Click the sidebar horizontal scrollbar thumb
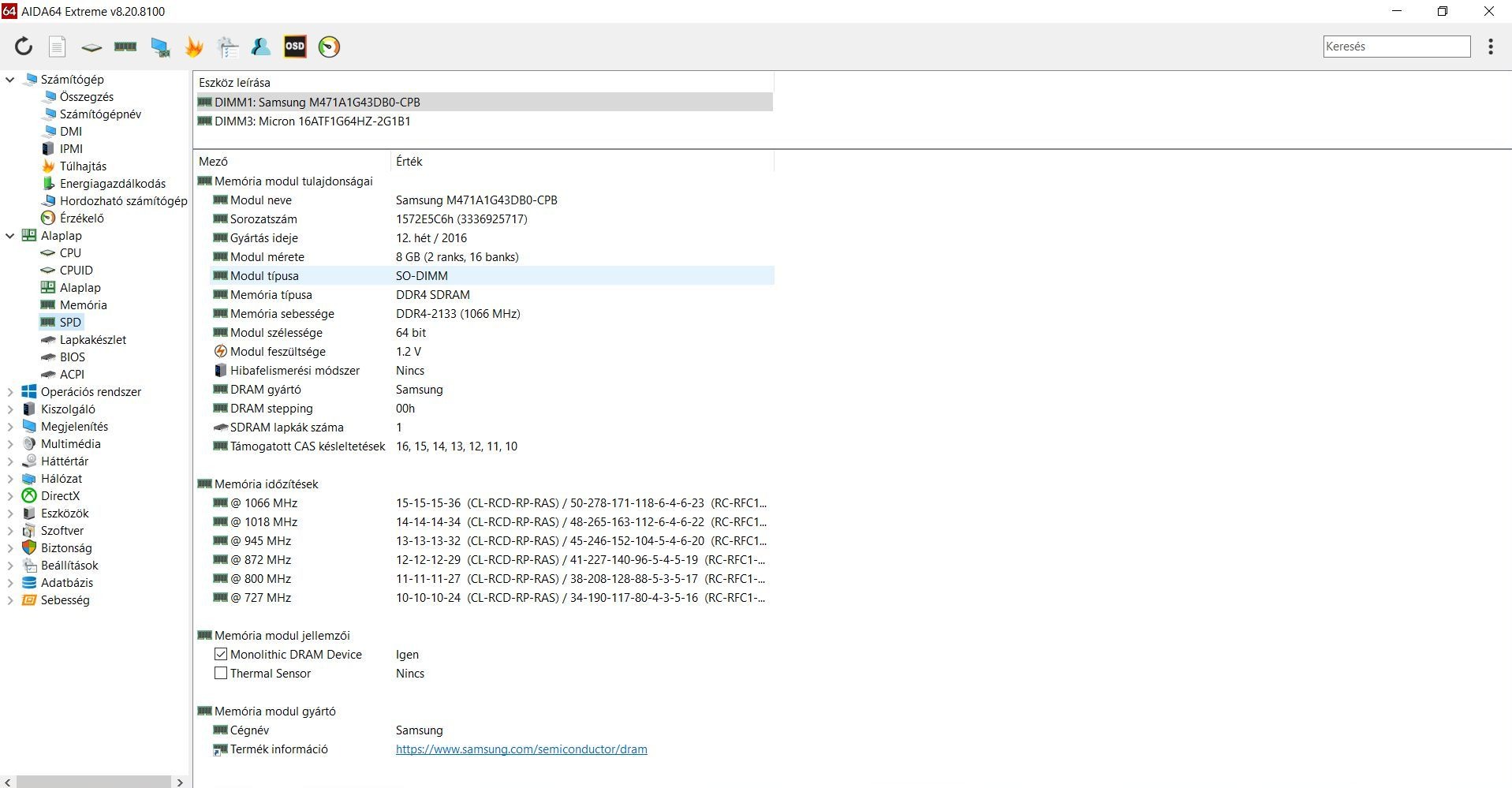The width and height of the screenshot is (1512, 788). point(94,782)
